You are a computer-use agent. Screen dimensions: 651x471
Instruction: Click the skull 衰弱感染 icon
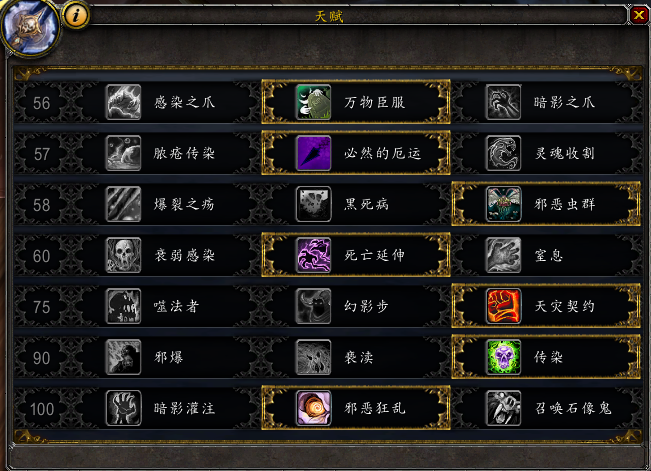pos(123,255)
